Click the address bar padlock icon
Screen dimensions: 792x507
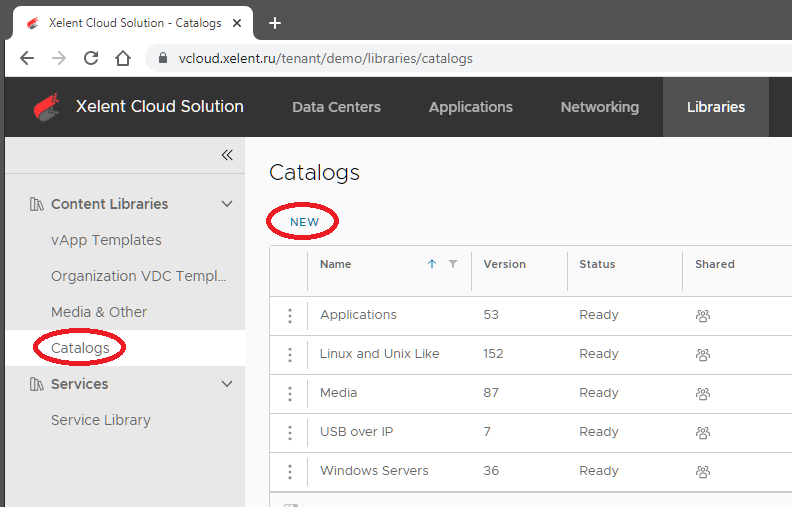tap(163, 58)
